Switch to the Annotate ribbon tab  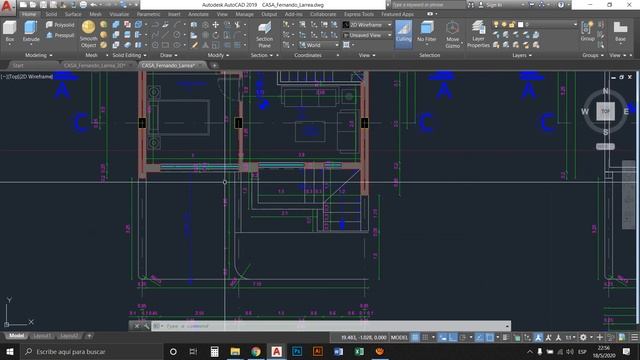(x=198, y=14)
